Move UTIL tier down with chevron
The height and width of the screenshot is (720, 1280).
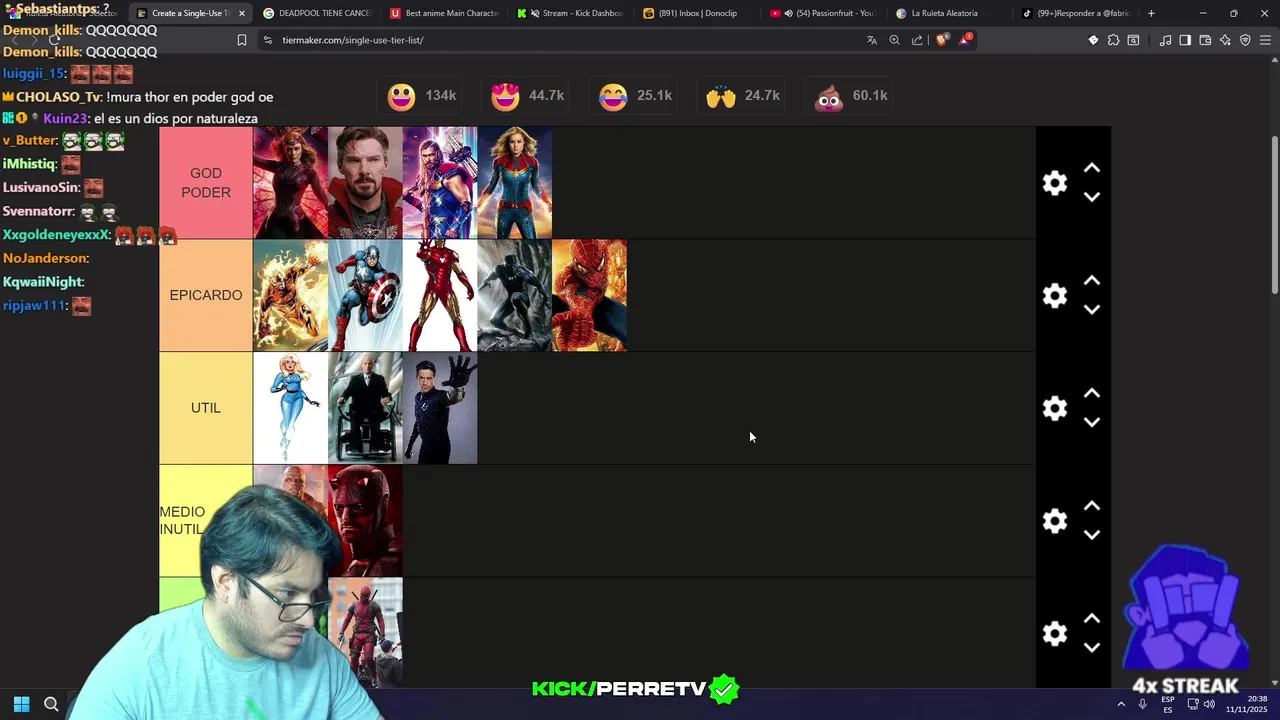pos(1092,422)
